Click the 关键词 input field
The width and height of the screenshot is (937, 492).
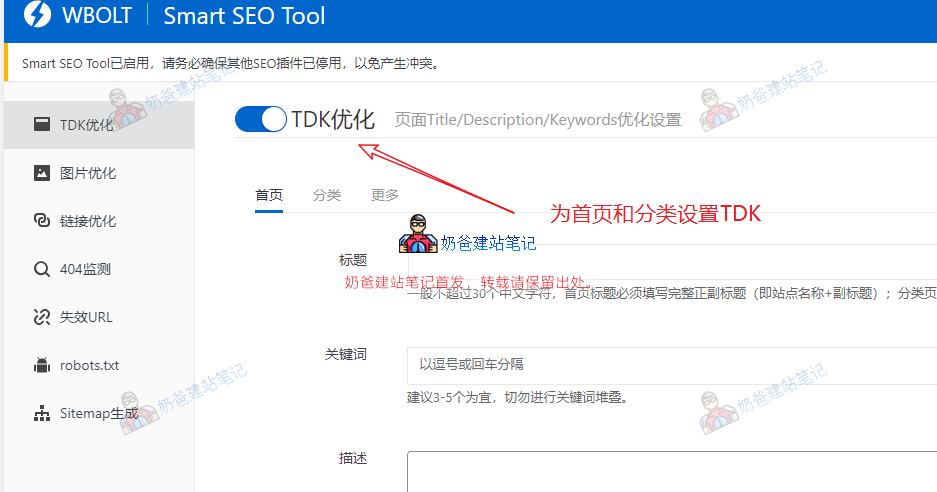point(670,365)
